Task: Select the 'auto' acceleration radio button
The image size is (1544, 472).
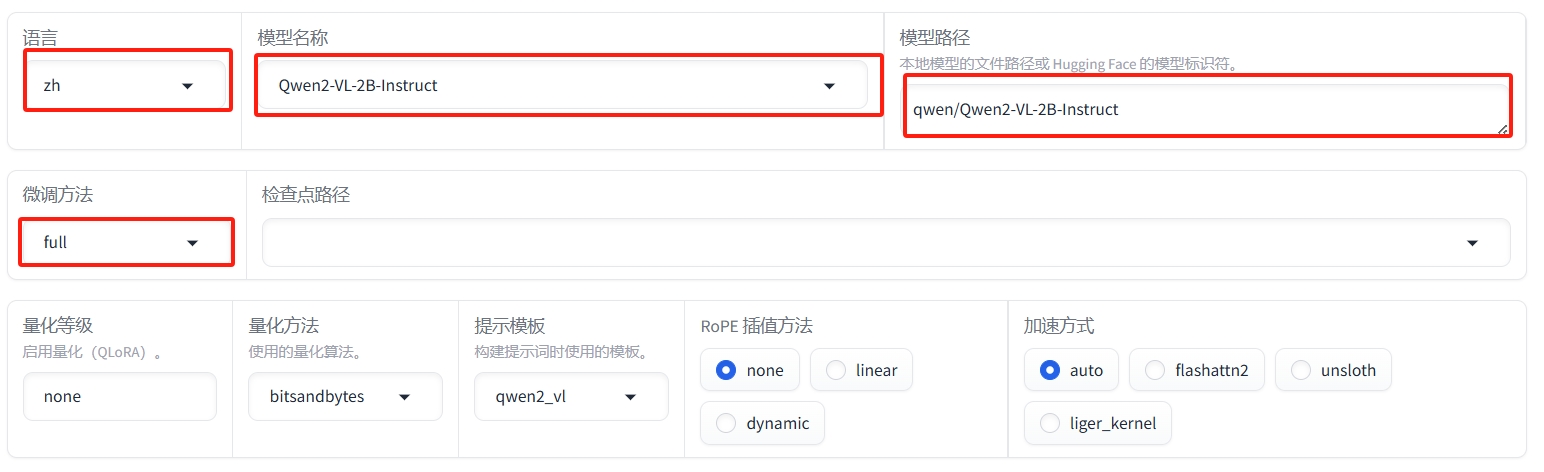Action: (1050, 370)
